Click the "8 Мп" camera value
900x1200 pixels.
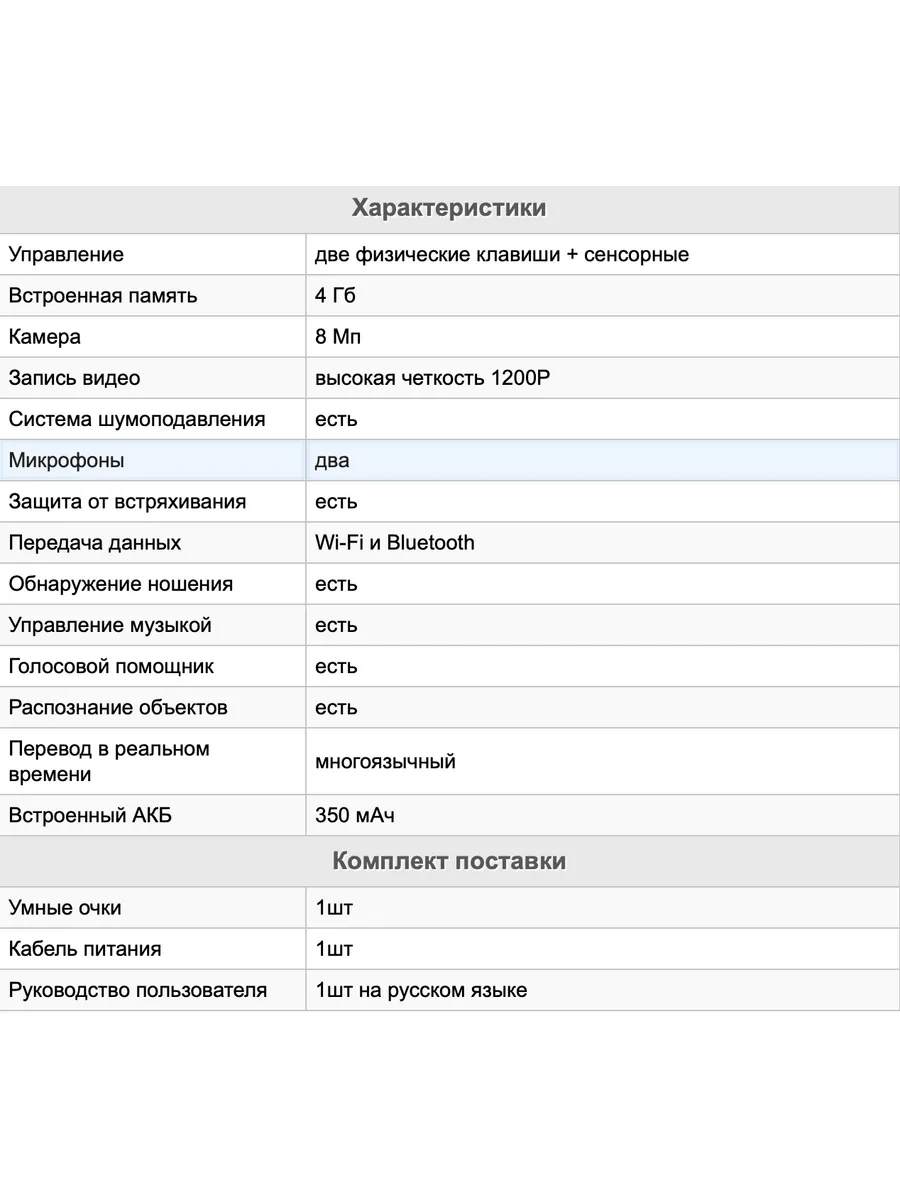[337, 336]
